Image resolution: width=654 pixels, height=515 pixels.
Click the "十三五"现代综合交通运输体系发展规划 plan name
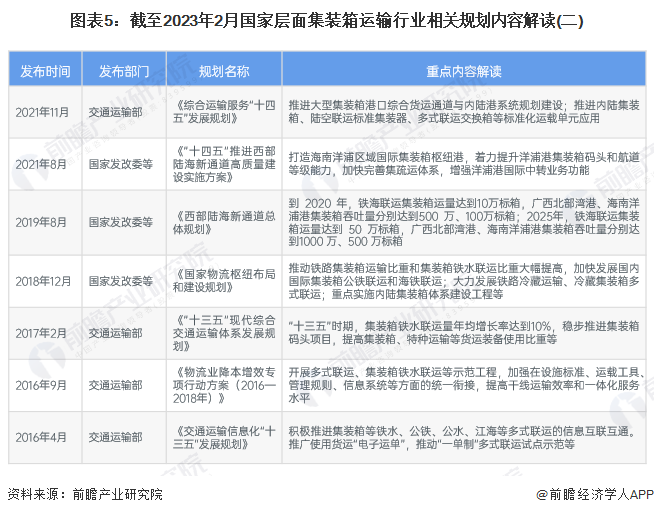pos(224,333)
